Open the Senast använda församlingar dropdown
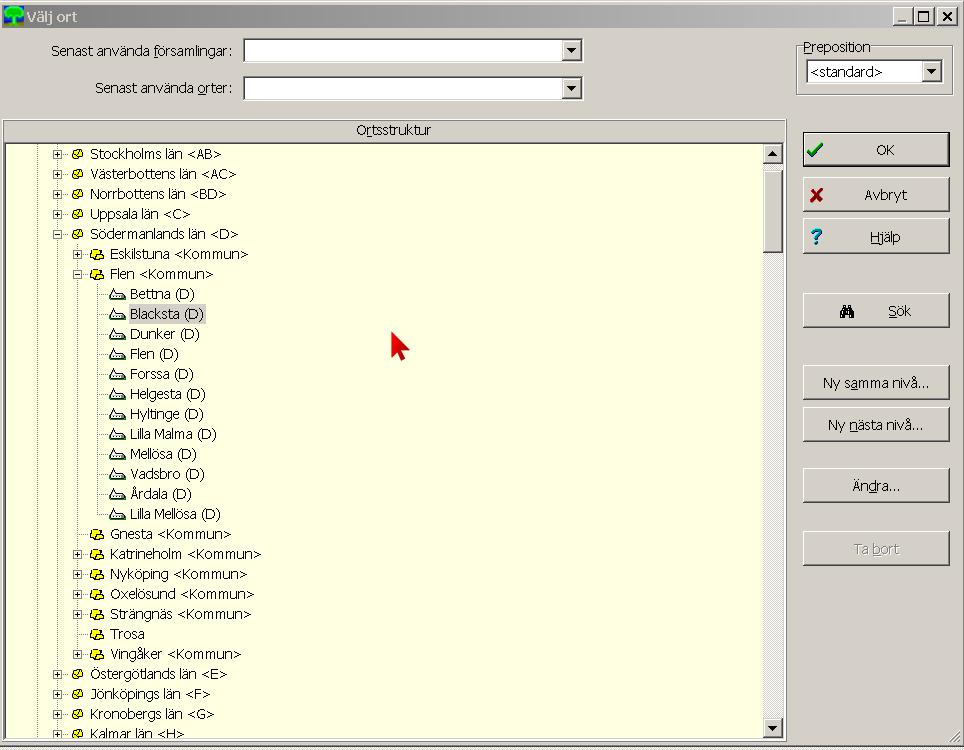Screen dimensions: 964x750 [x=571, y=50]
